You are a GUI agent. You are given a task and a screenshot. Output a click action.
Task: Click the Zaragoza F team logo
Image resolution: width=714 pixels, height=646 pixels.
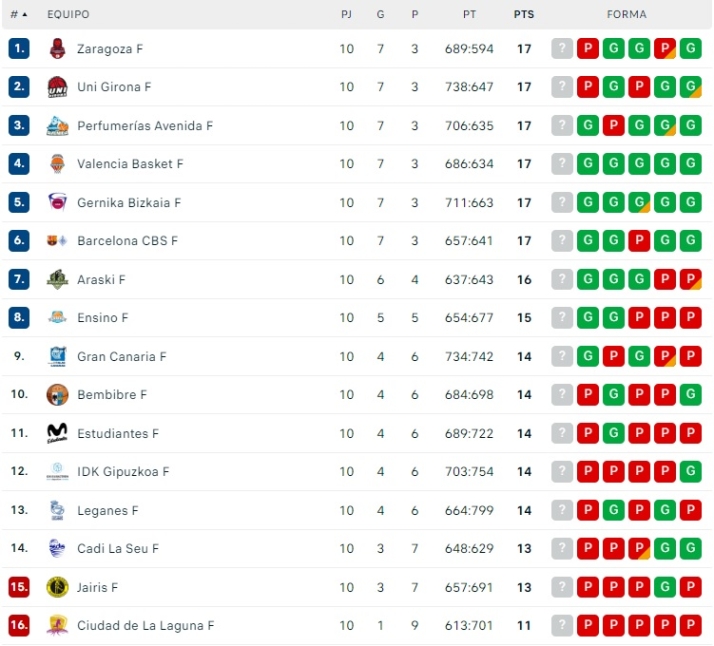pyautogui.click(x=57, y=49)
